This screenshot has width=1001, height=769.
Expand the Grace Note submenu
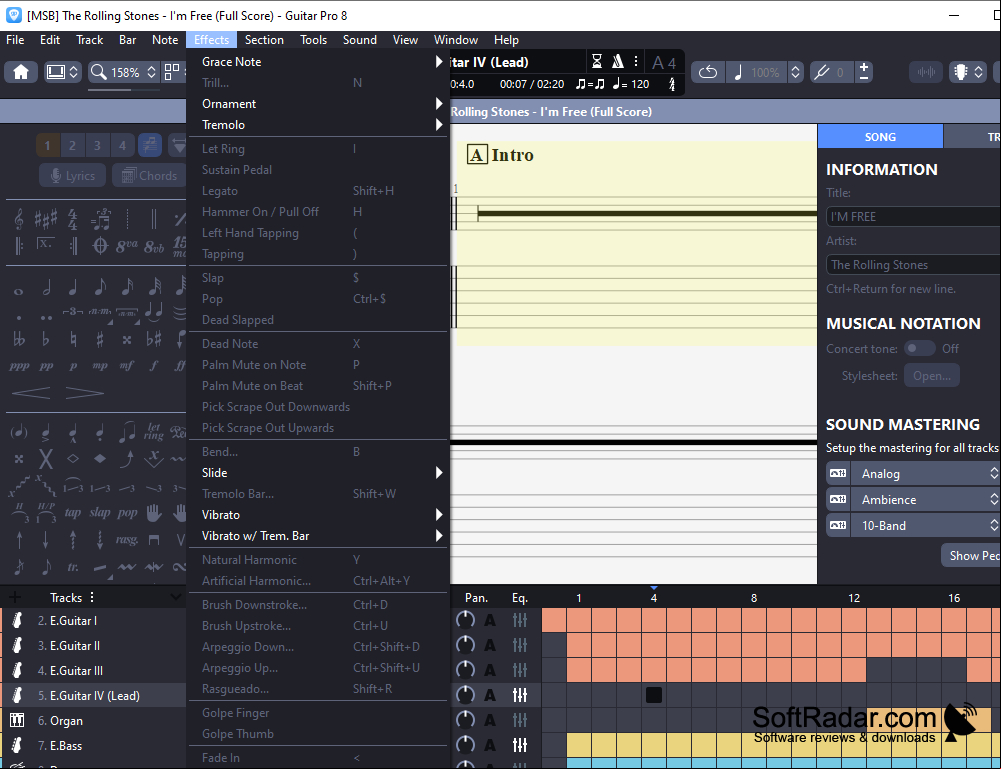(320, 62)
